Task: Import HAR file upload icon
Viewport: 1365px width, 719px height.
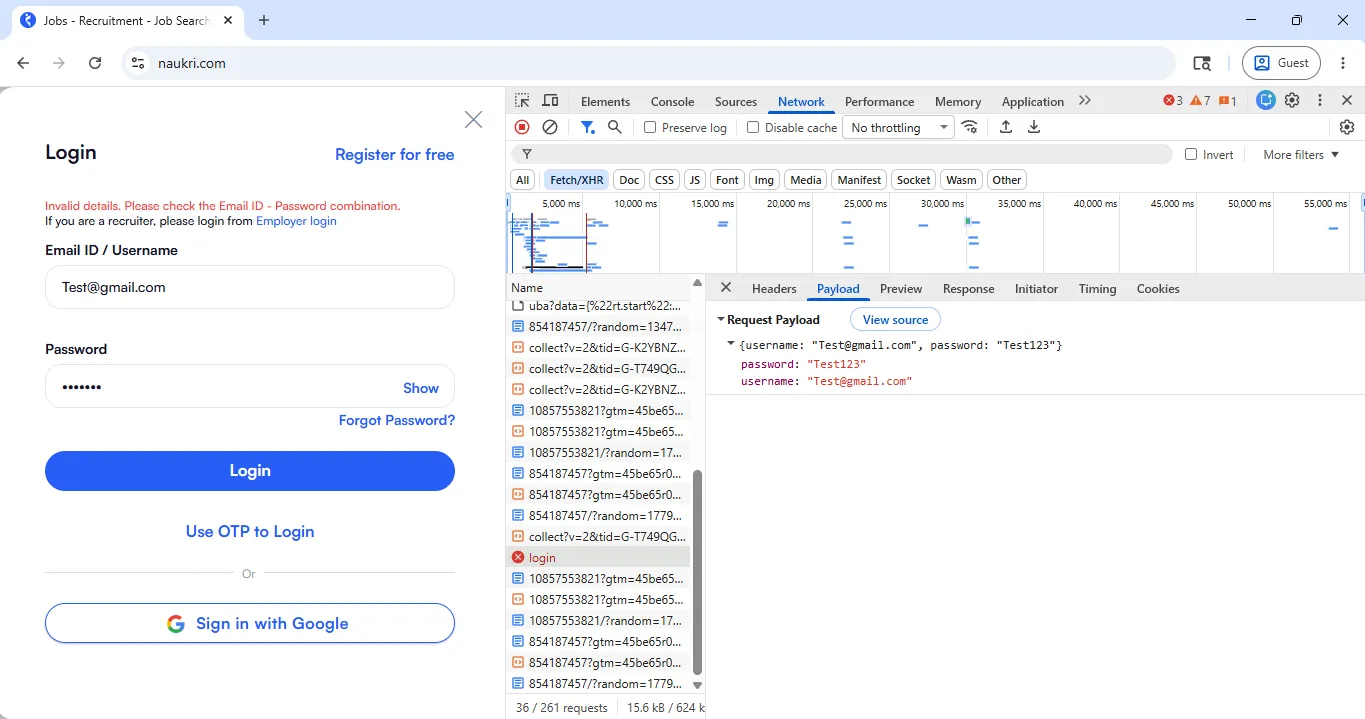Action: [1006, 127]
